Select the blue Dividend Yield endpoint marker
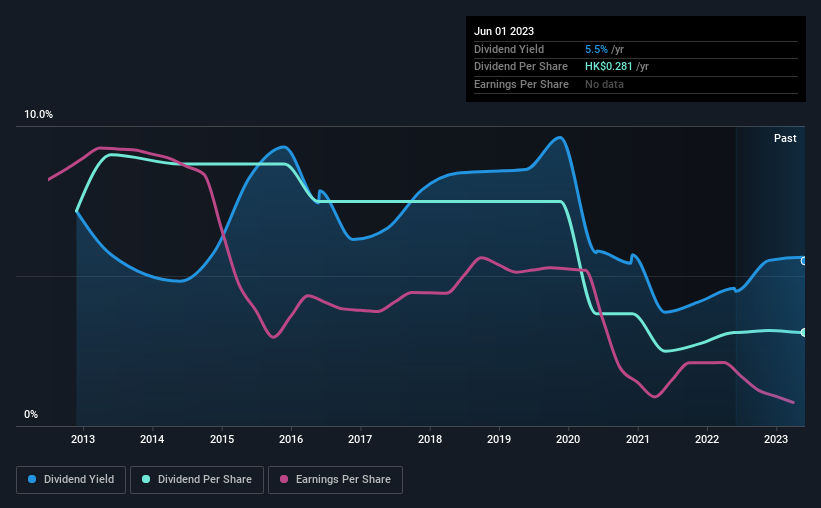This screenshot has height=508, width=821. [804, 261]
